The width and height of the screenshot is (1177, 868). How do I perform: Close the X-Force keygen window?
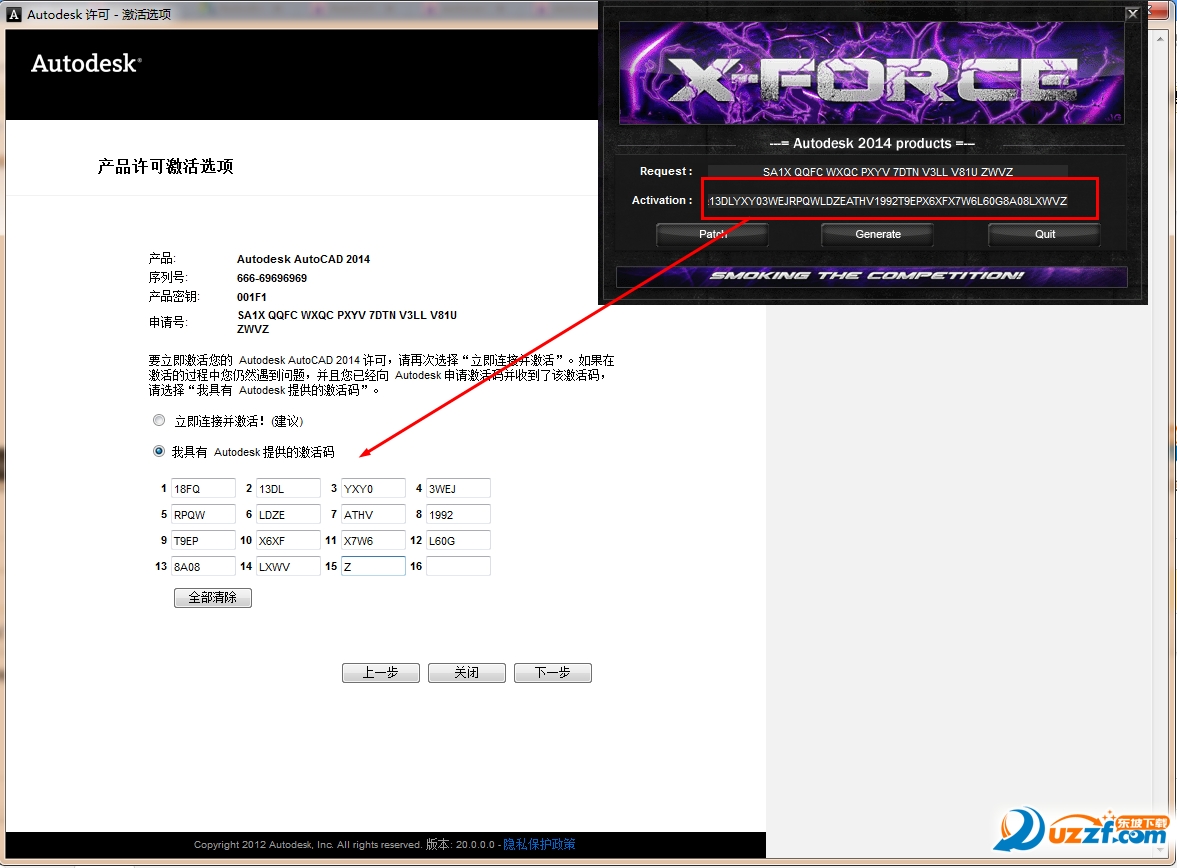(1133, 14)
